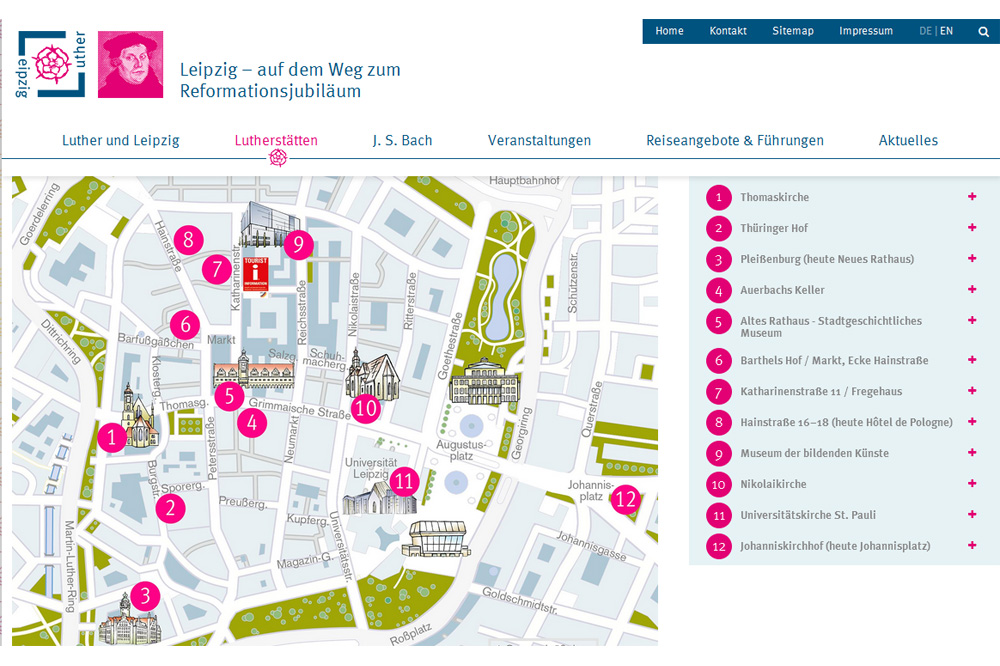Open the Impressum link
Image resolution: width=1000 pixels, height=666 pixels.
click(x=866, y=31)
